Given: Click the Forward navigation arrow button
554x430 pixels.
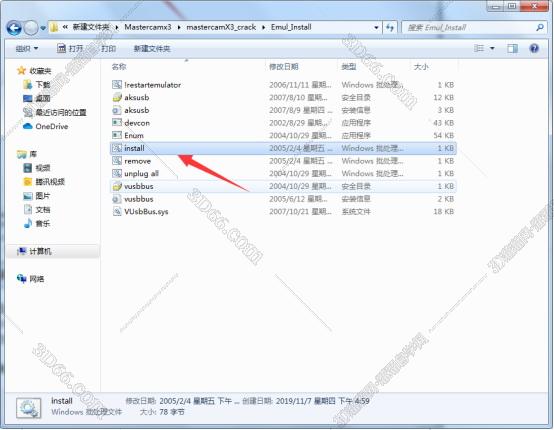Looking at the screenshot, I should point(31,28).
